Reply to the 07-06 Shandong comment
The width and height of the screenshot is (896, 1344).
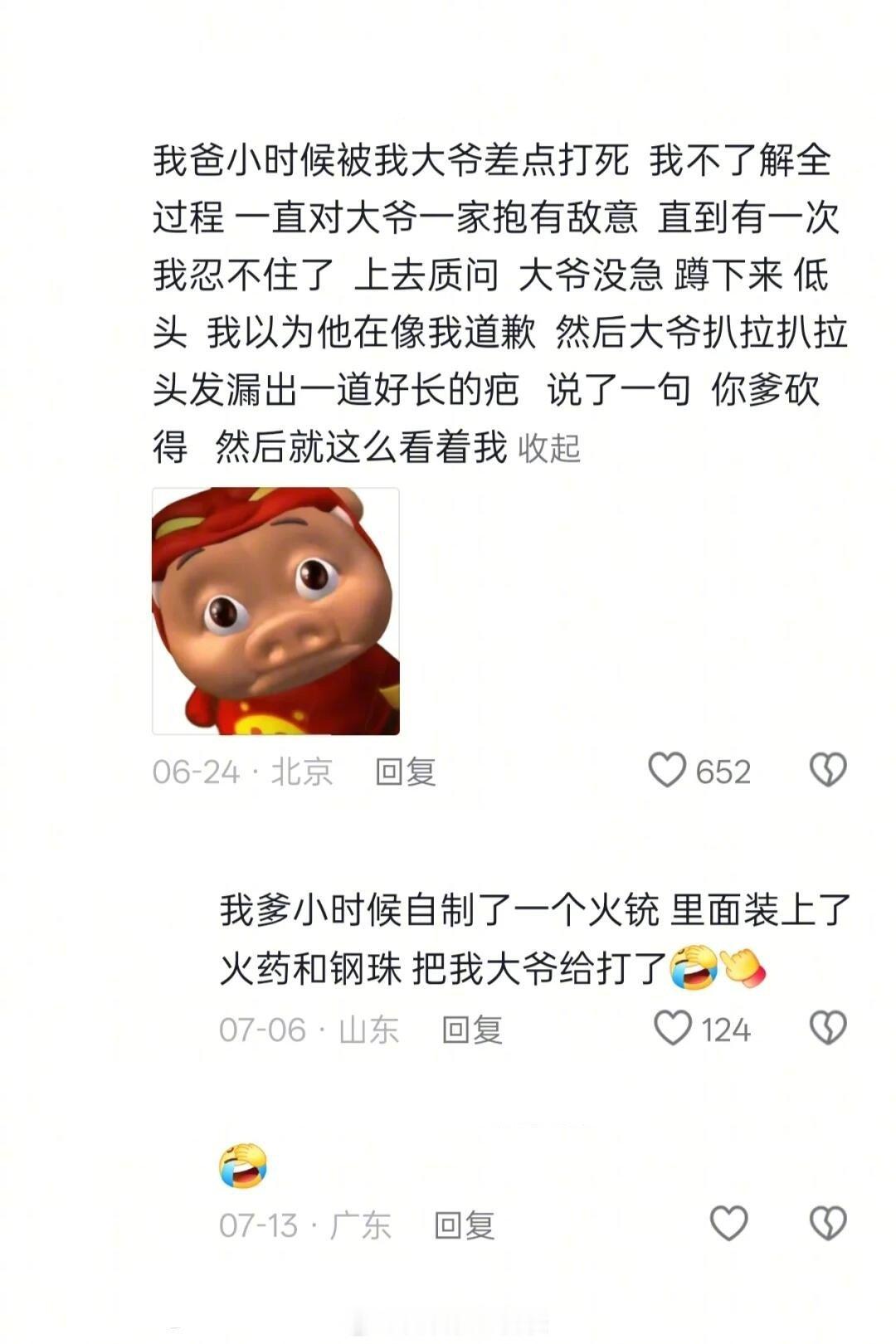pos(471,1030)
